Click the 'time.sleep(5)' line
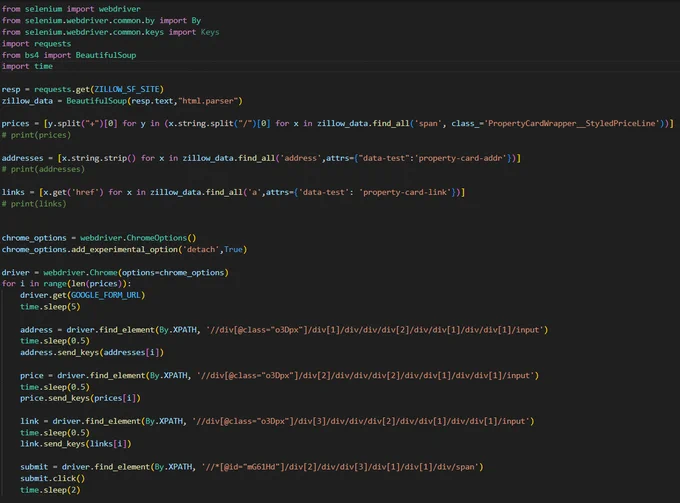Image resolution: width=680 pixels, height=503 pixels. click(x=50, y=307)
